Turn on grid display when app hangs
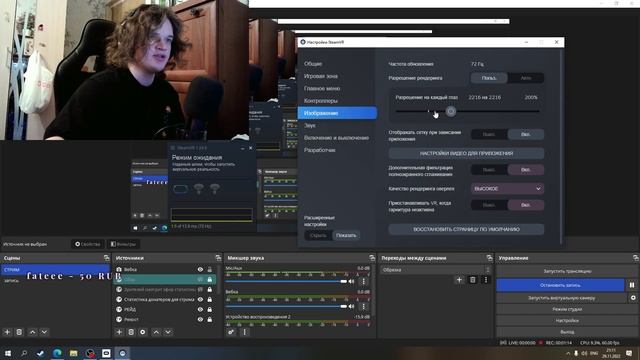Screen dimensions: 640x360 [526, 134]
